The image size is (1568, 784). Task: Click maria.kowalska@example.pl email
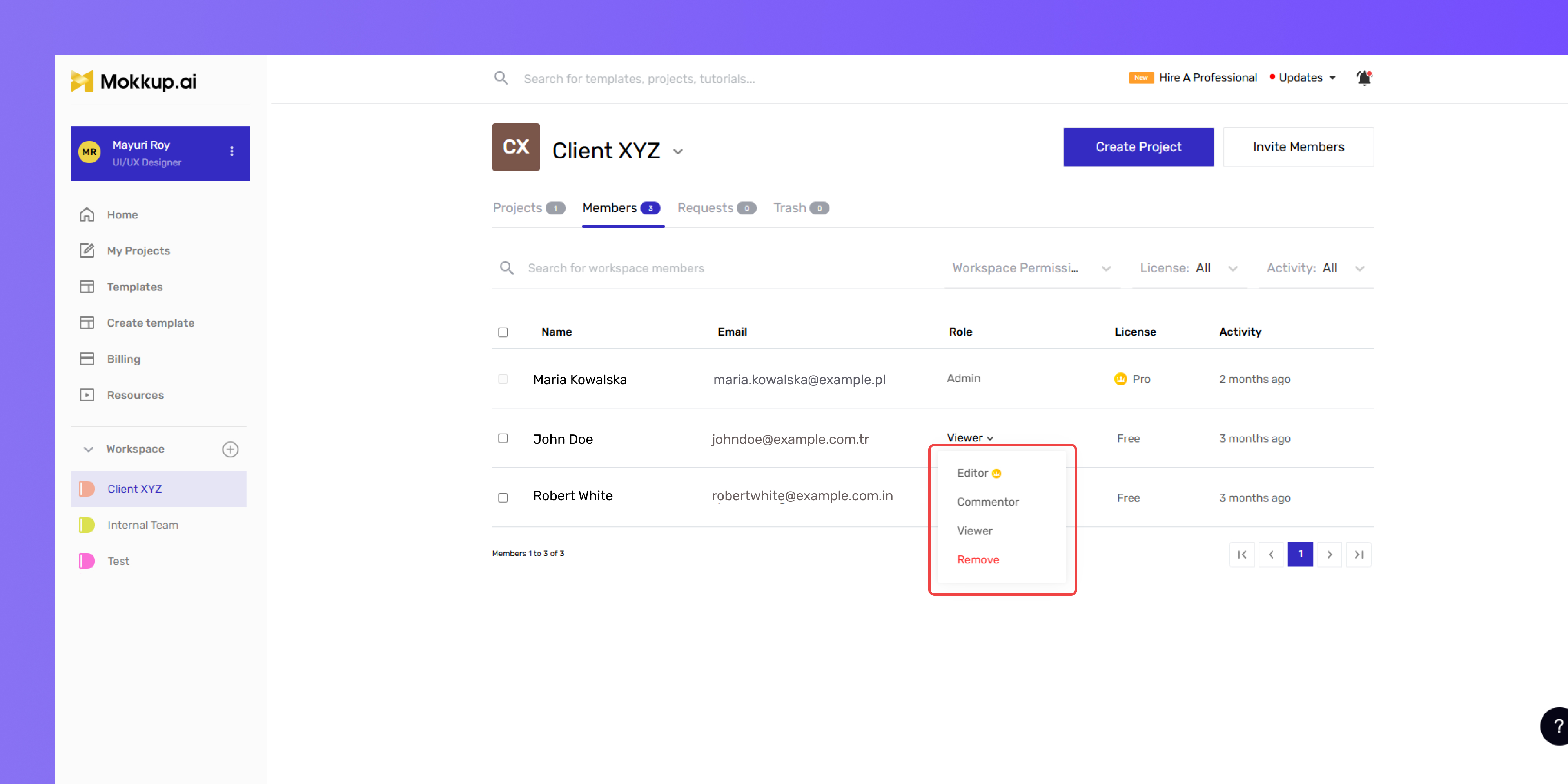(799, 380)
